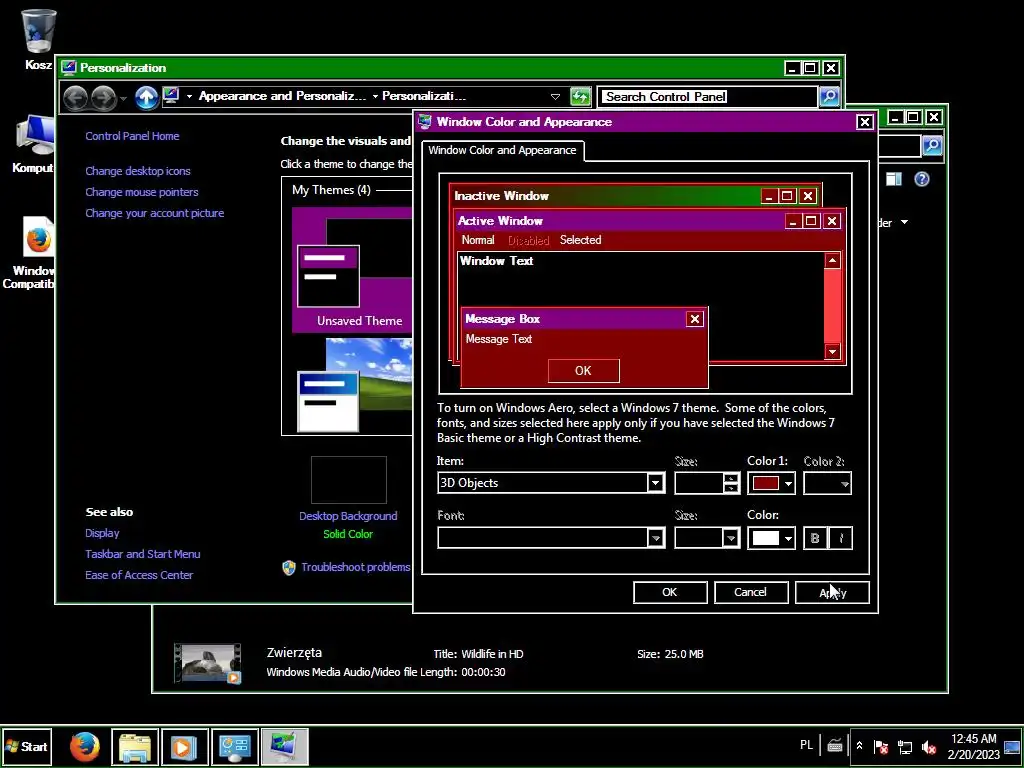The image size is (1024, 768).
Task: Click the search magnifier in Personalization window
Action: (x=829, y=97)
